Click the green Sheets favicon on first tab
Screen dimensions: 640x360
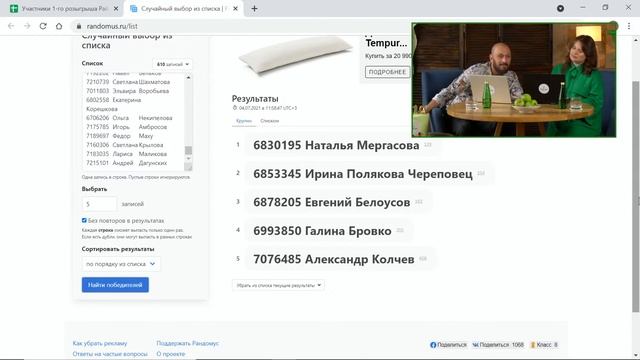[x=14, y=8]
